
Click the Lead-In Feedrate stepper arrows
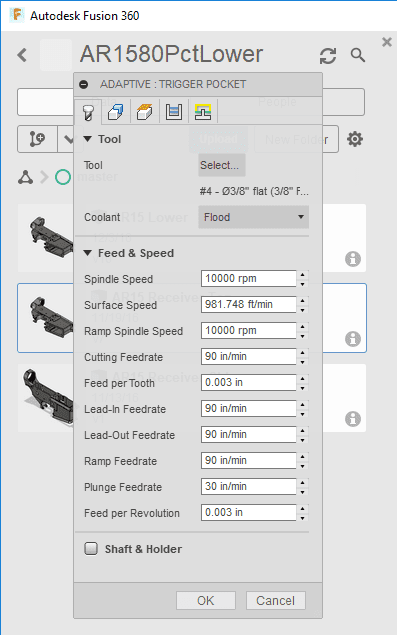click(303, 408)
